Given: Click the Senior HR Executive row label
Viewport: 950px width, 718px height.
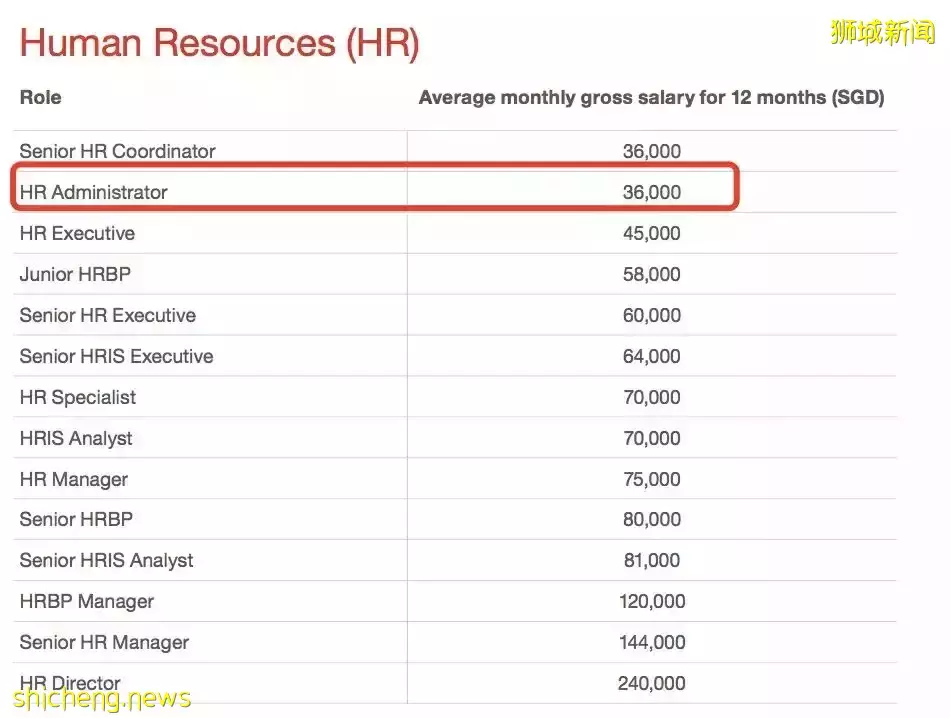Looking at the screenshot, I should click(x=107, y=316).
